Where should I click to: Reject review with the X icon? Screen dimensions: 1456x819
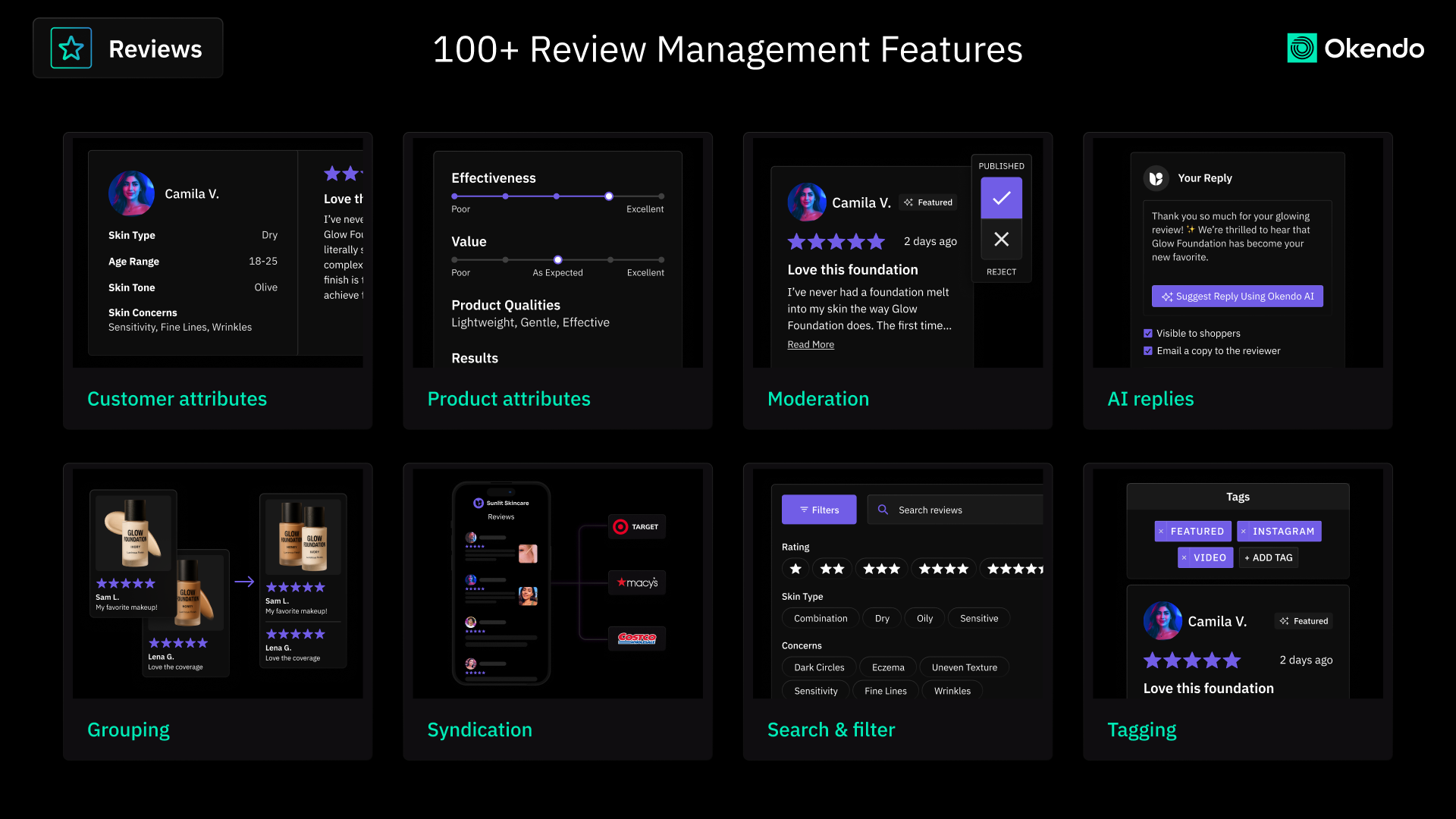1001,240
